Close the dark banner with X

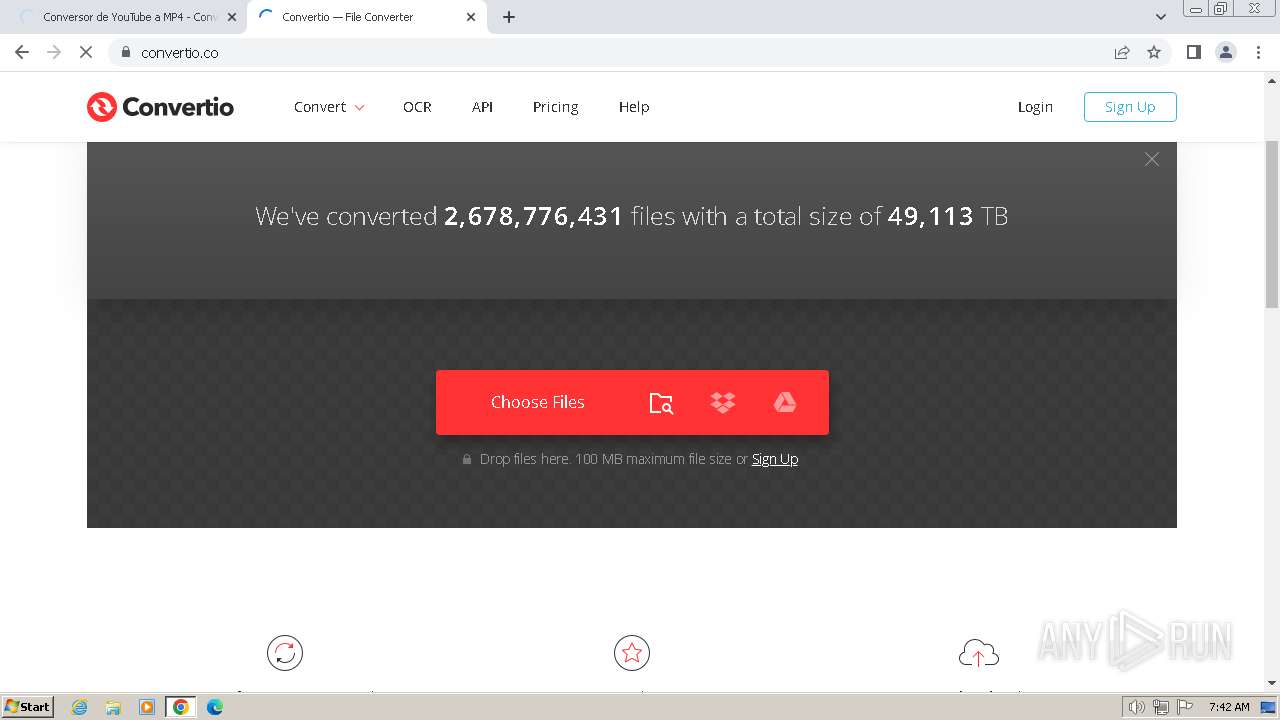1152,159
